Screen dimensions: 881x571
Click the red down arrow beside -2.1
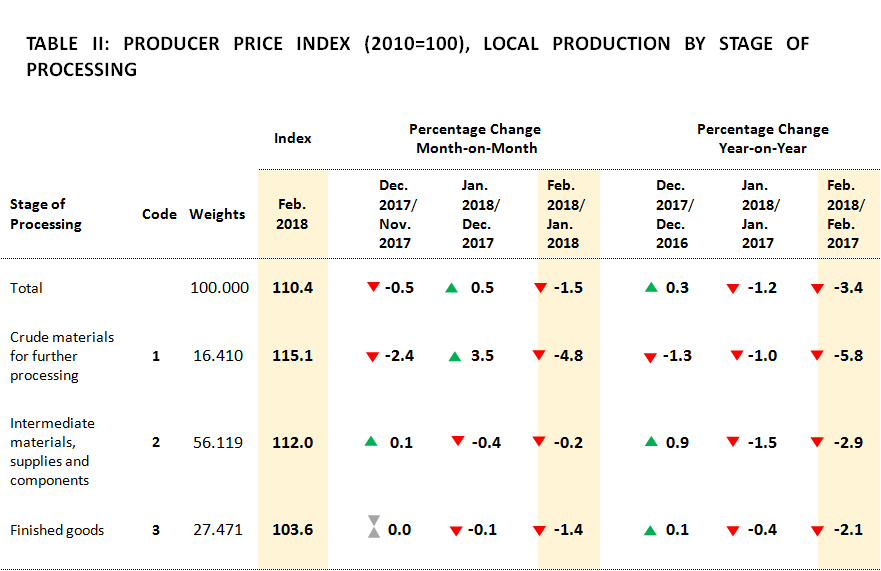[817, 530]
